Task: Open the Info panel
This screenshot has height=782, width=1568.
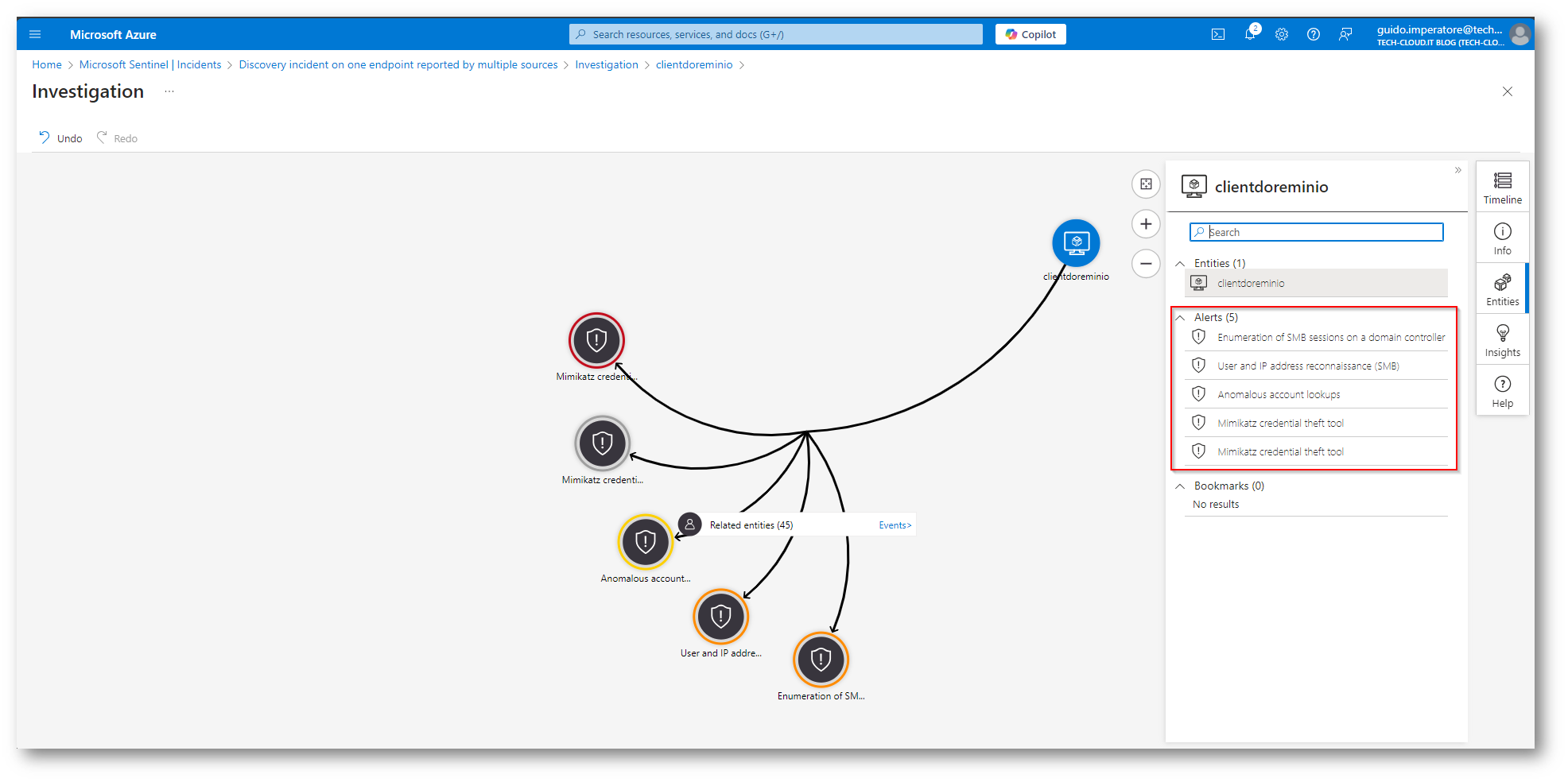Action: [x=1502, y=238]
